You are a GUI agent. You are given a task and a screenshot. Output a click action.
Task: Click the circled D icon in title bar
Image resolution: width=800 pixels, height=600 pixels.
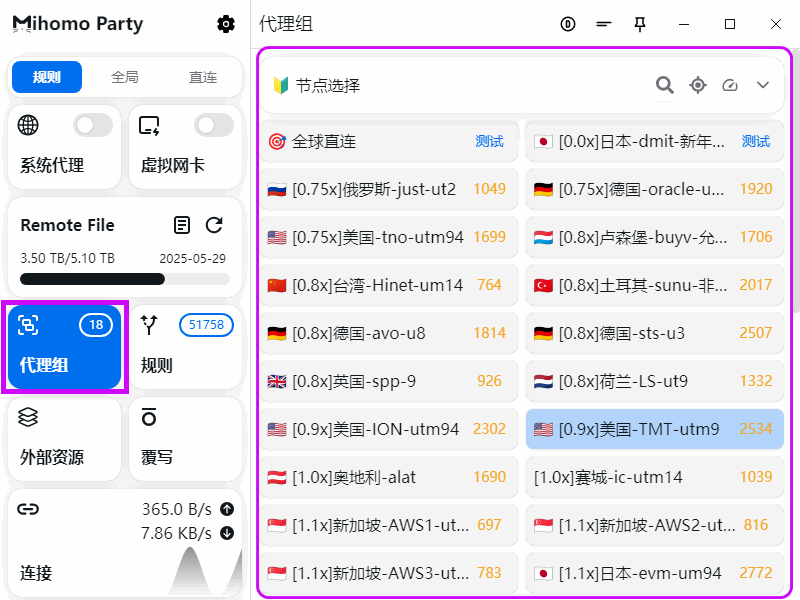pos(568,24)
